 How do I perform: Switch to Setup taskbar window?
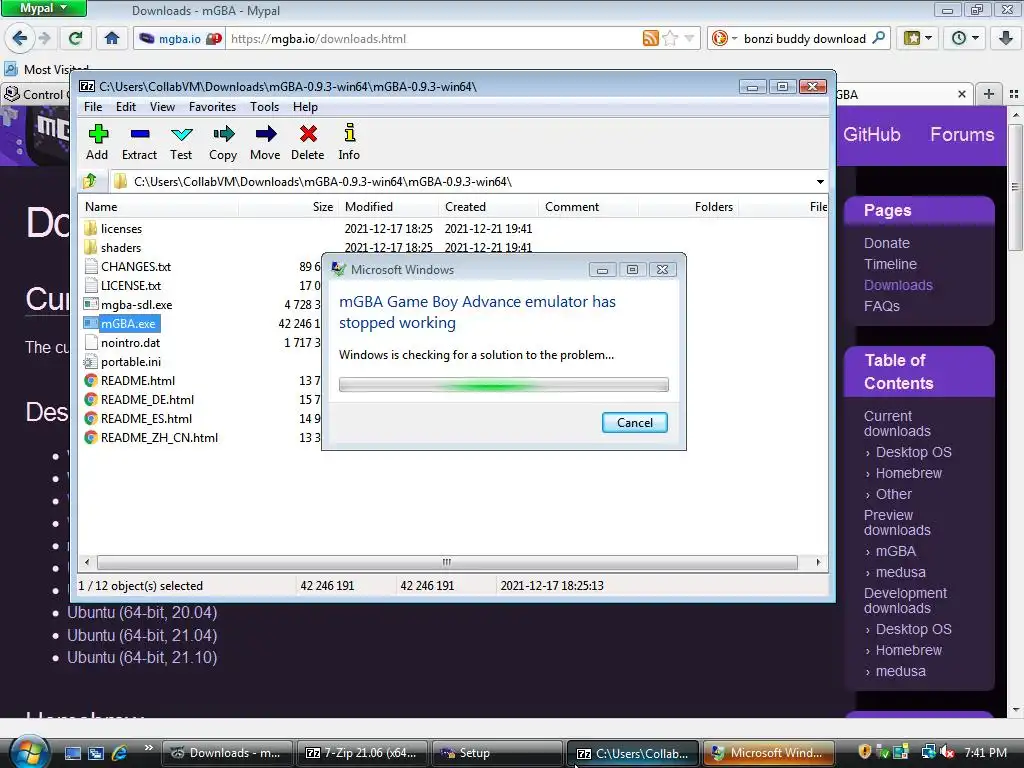point(497,753)
